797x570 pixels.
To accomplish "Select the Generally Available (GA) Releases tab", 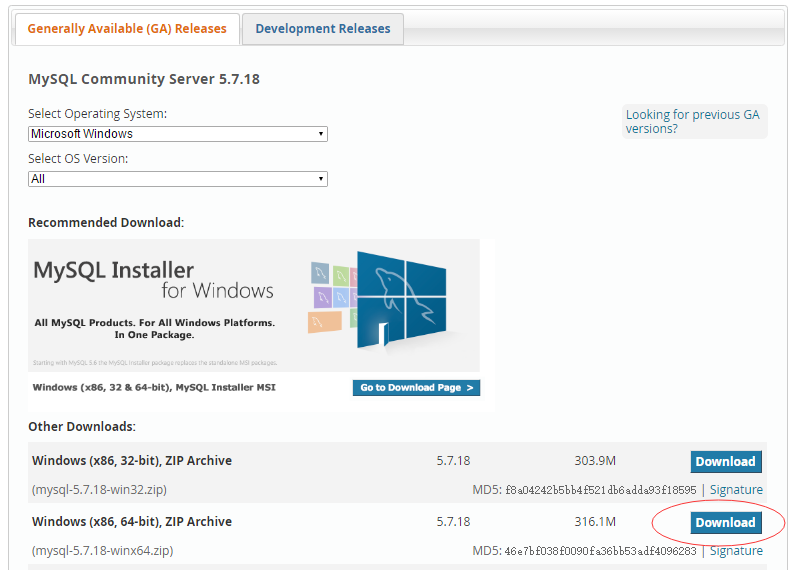I will [127, 29].
